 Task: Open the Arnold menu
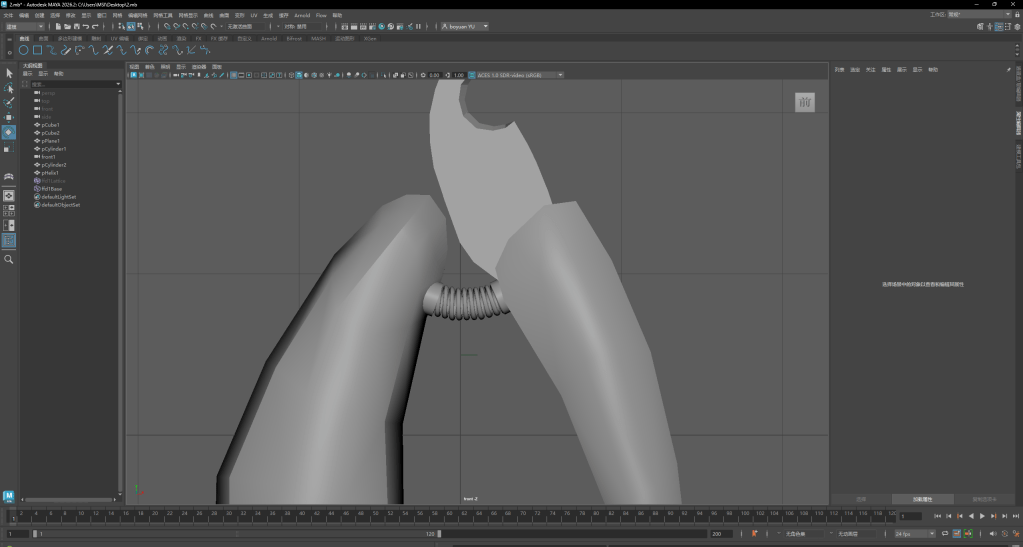click(x=303, y=16)
